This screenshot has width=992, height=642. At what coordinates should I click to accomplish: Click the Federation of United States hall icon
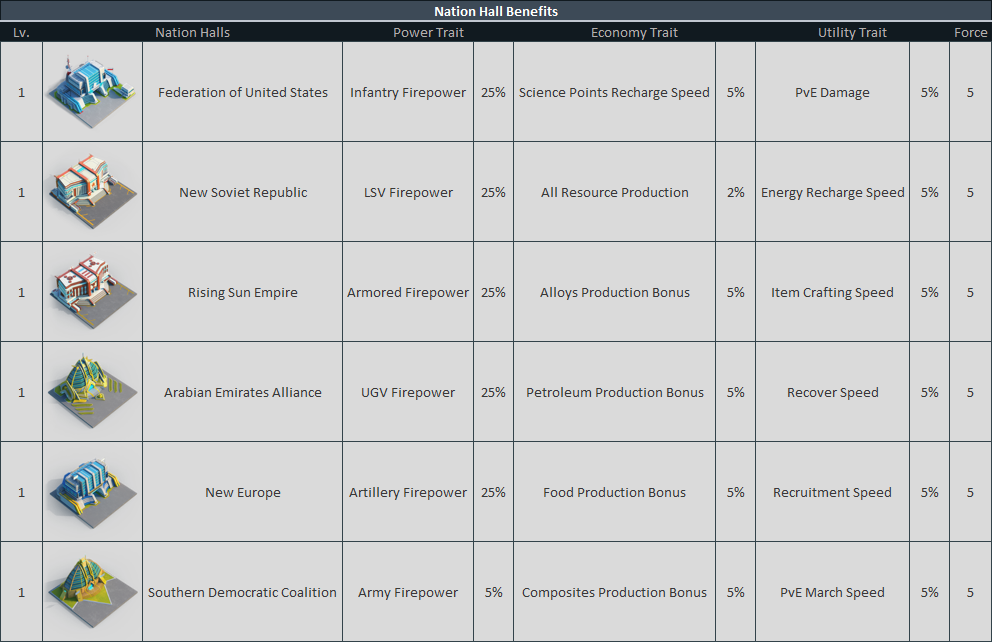[92, 92]
